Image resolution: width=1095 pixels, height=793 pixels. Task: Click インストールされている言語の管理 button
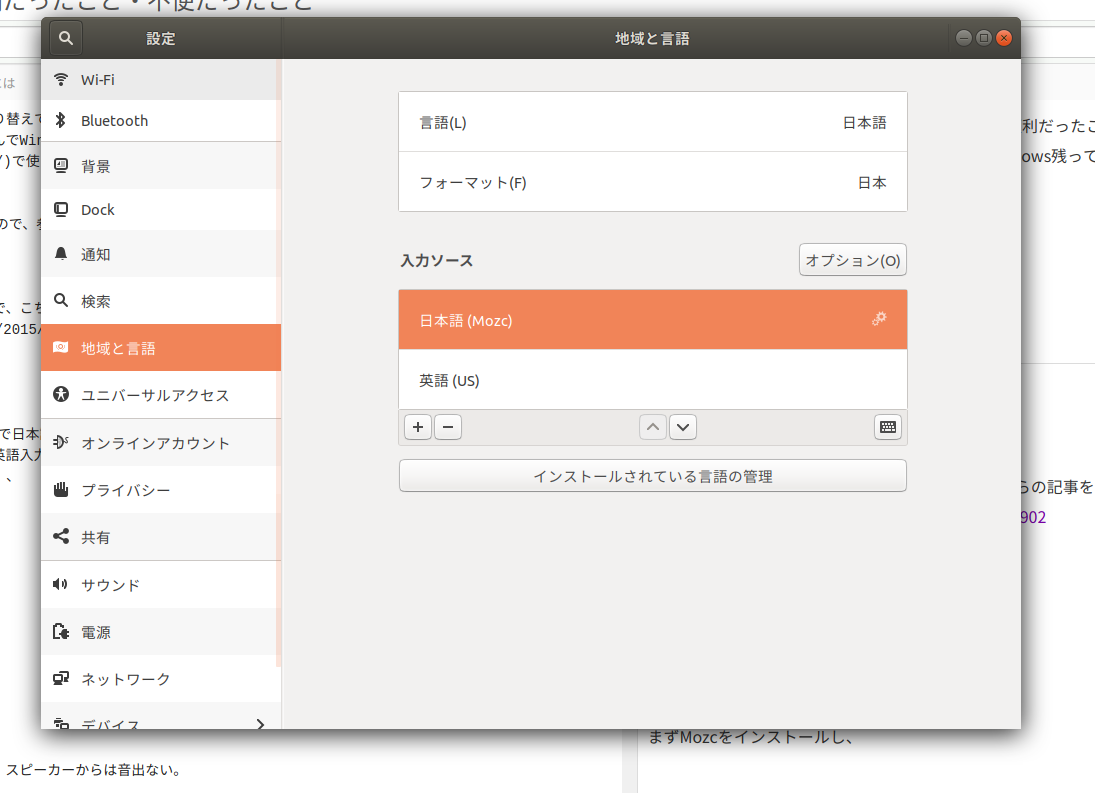click(652, 475)
